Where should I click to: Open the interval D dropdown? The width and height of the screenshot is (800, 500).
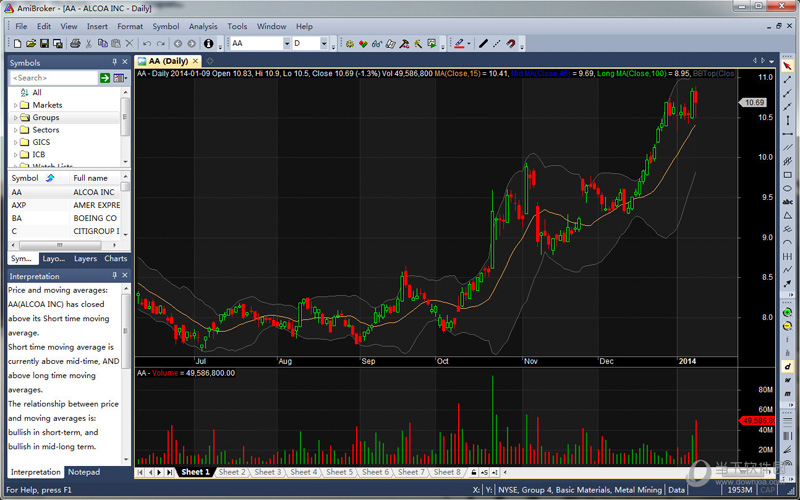(x=323, y=44)
